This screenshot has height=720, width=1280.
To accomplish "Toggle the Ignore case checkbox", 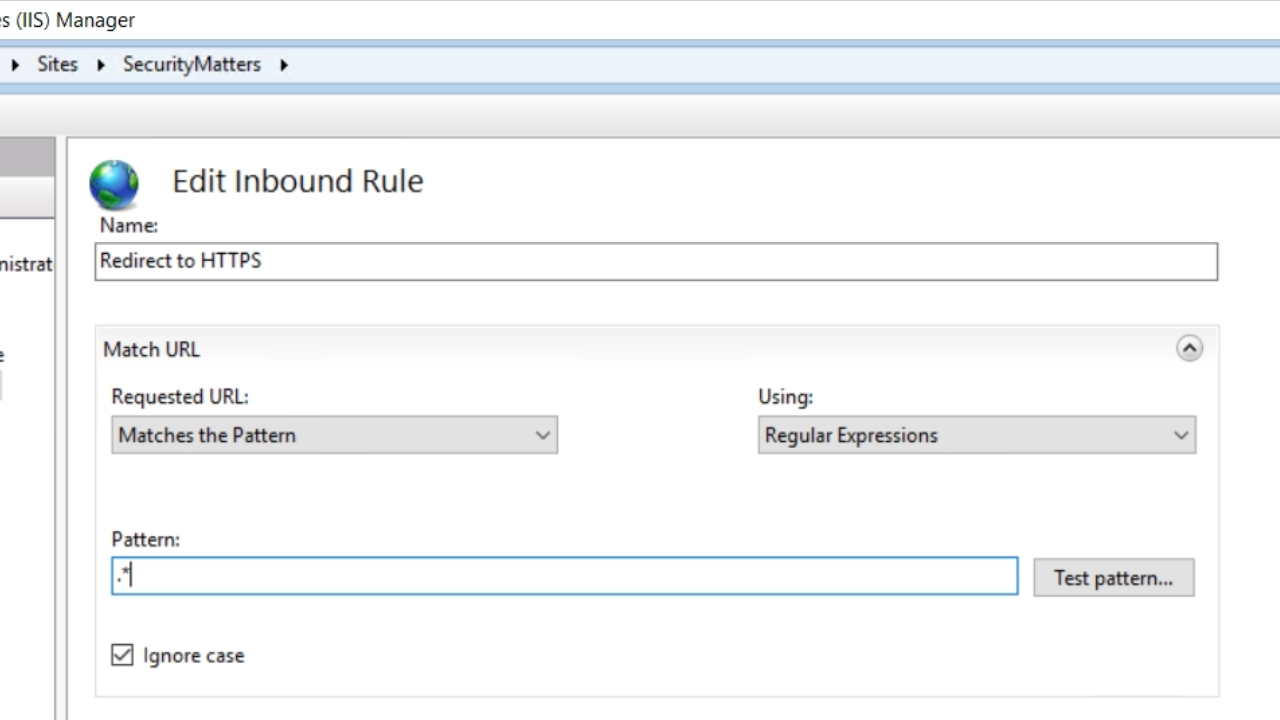I will [x=122, y=655].
